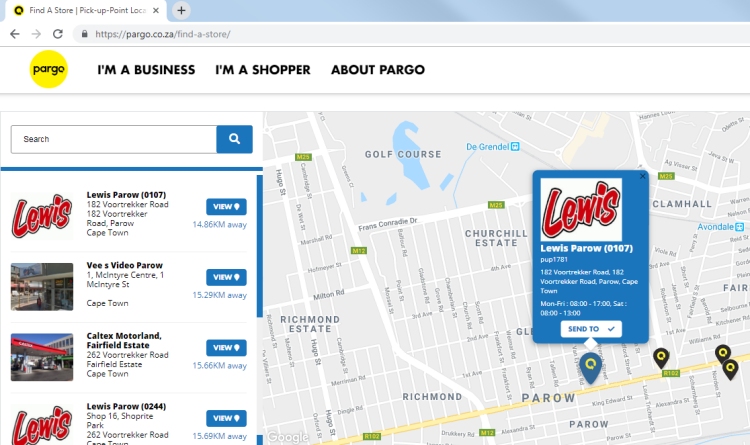Open the ABOUT PARGO menu
Viewport: 750px width, 445px height.
[x=378, y=70]
